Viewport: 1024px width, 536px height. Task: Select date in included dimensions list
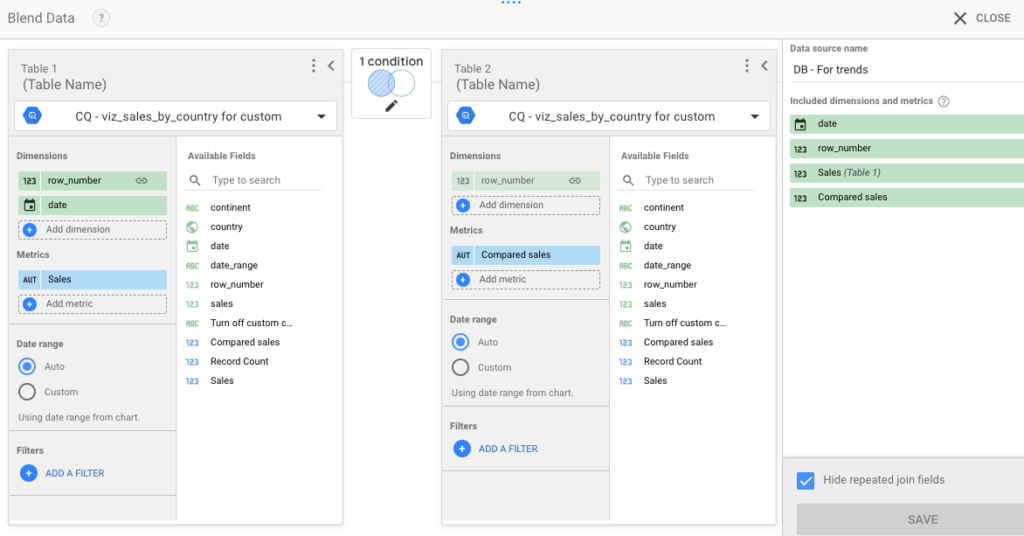tap(906, 124)
